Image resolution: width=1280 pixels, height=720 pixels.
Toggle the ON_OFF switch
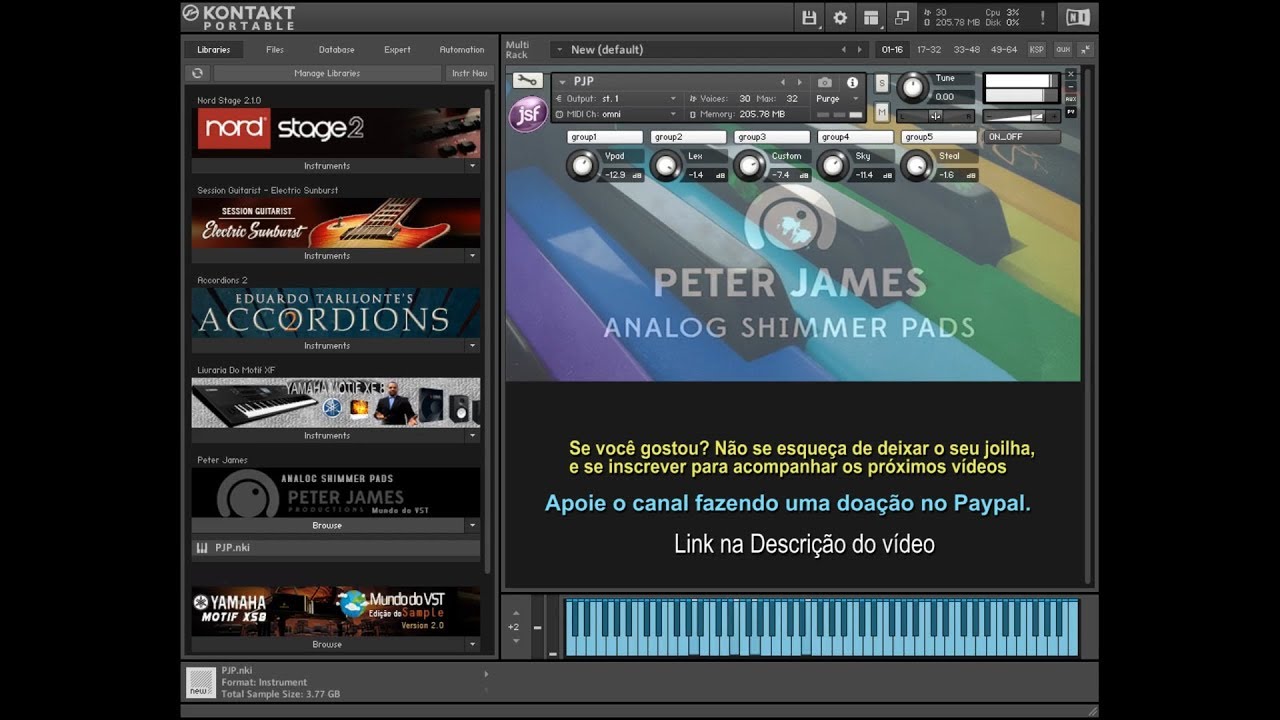click(x=1022, y=137)
